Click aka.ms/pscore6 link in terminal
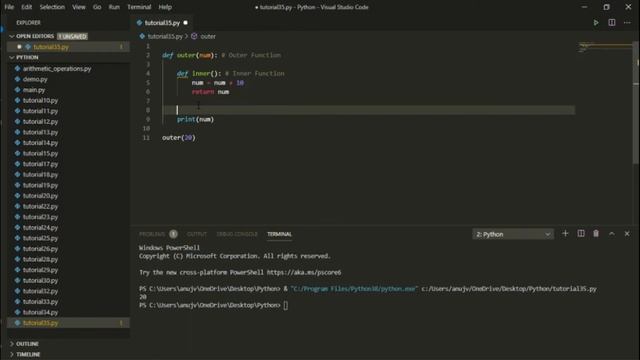This screenshot has width=640, height=360. click(x=304, y=273)
